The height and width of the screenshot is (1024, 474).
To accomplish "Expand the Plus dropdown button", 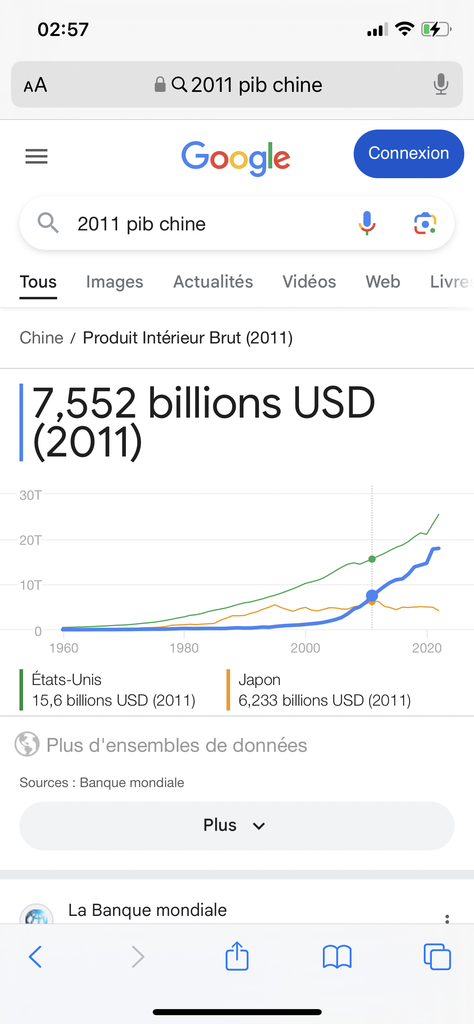I will coord(237,825).
